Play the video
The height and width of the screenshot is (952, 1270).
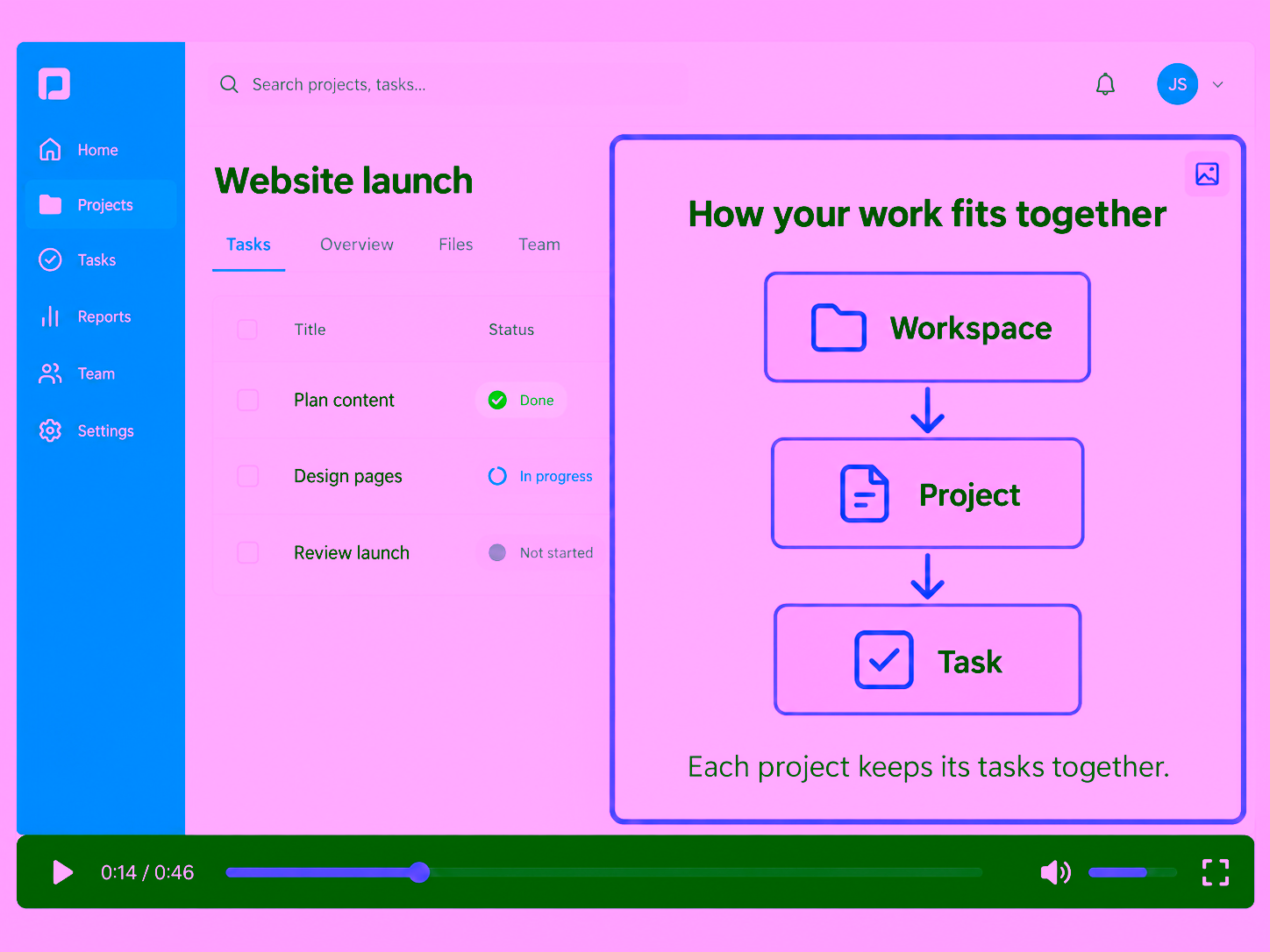(62, 872)
